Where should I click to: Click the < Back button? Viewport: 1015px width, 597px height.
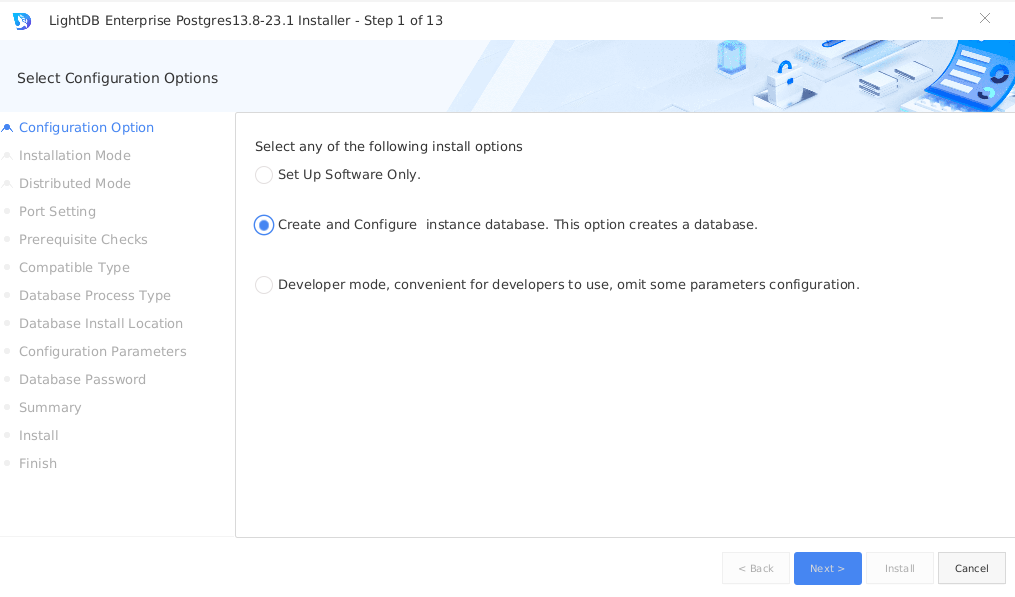click(x=756, y=568)
